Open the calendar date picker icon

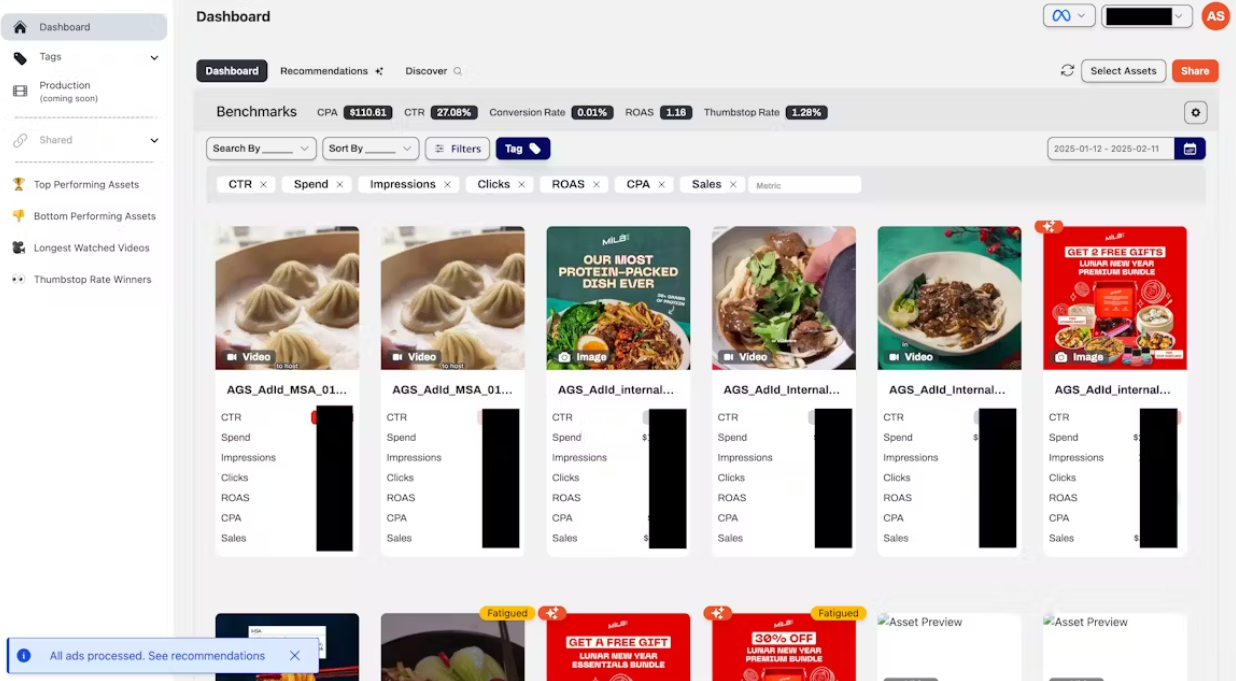1190,149
